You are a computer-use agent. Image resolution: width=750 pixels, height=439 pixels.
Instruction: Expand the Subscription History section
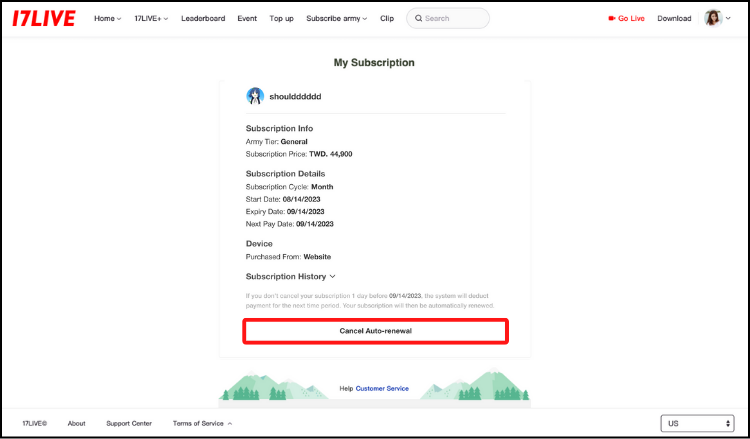click(x=290, y=276)
